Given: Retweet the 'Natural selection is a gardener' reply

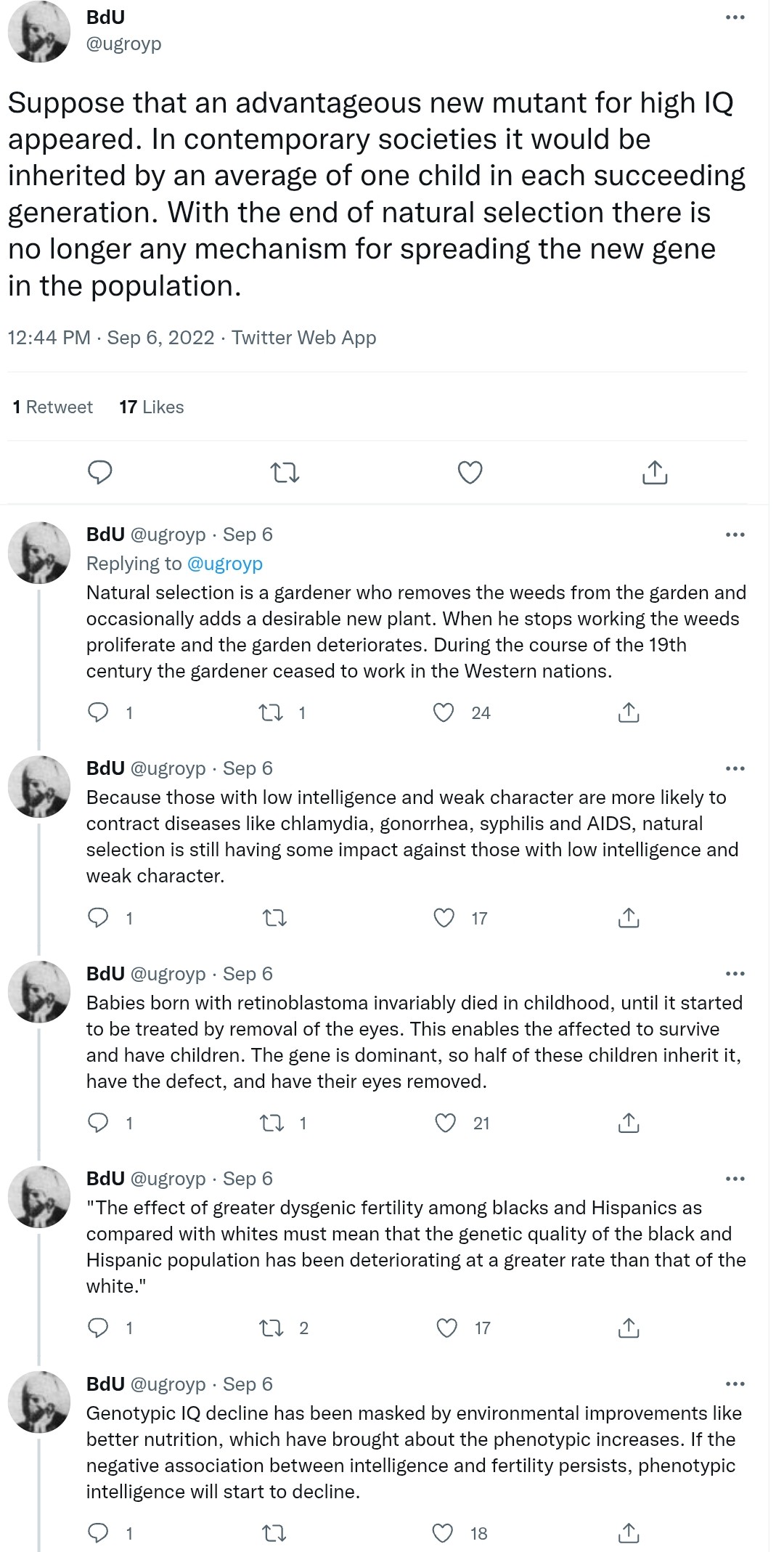Looking at the screenshot, I should (271, 712).
